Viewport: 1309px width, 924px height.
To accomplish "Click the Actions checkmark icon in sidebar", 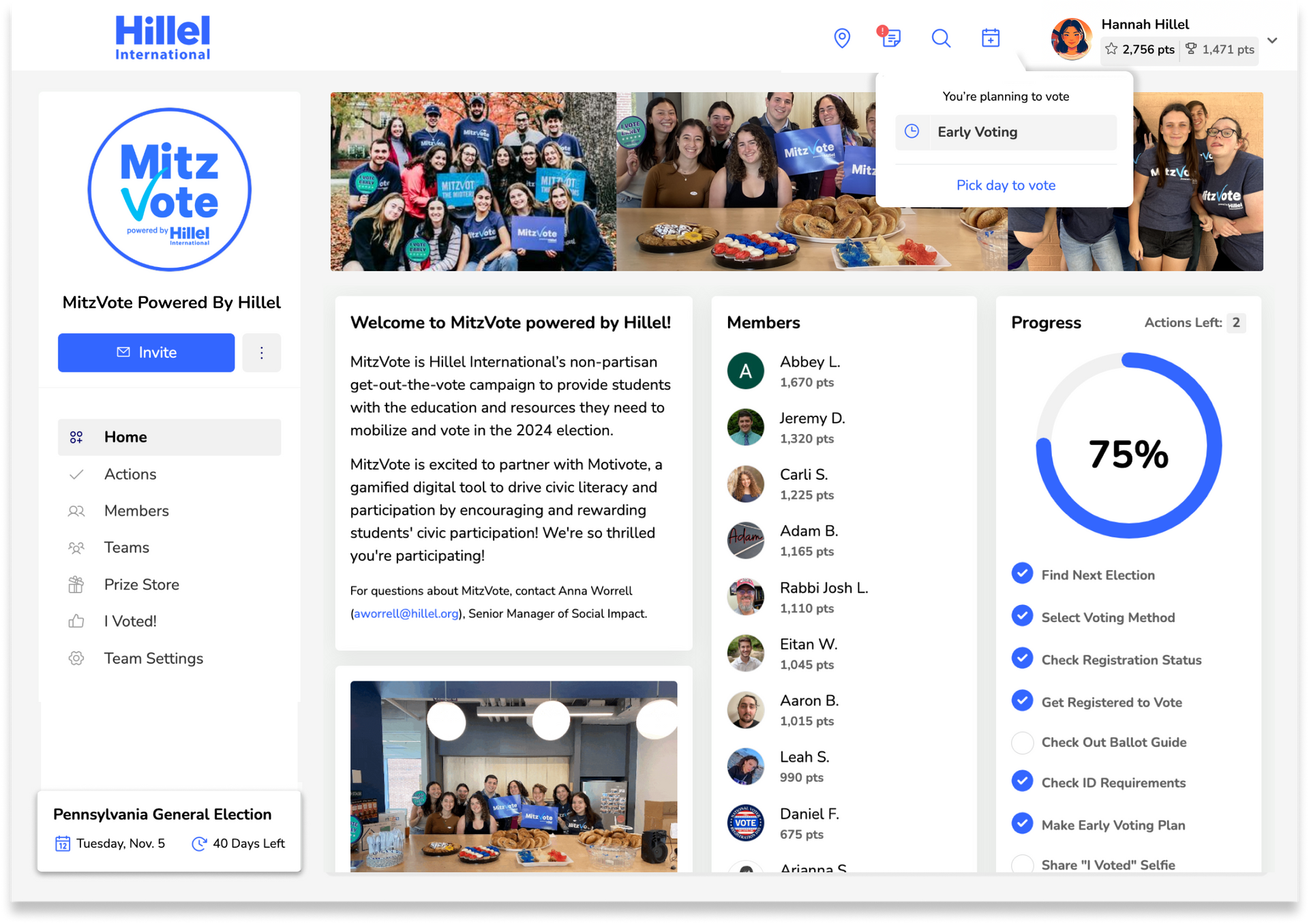I will 76,474.
